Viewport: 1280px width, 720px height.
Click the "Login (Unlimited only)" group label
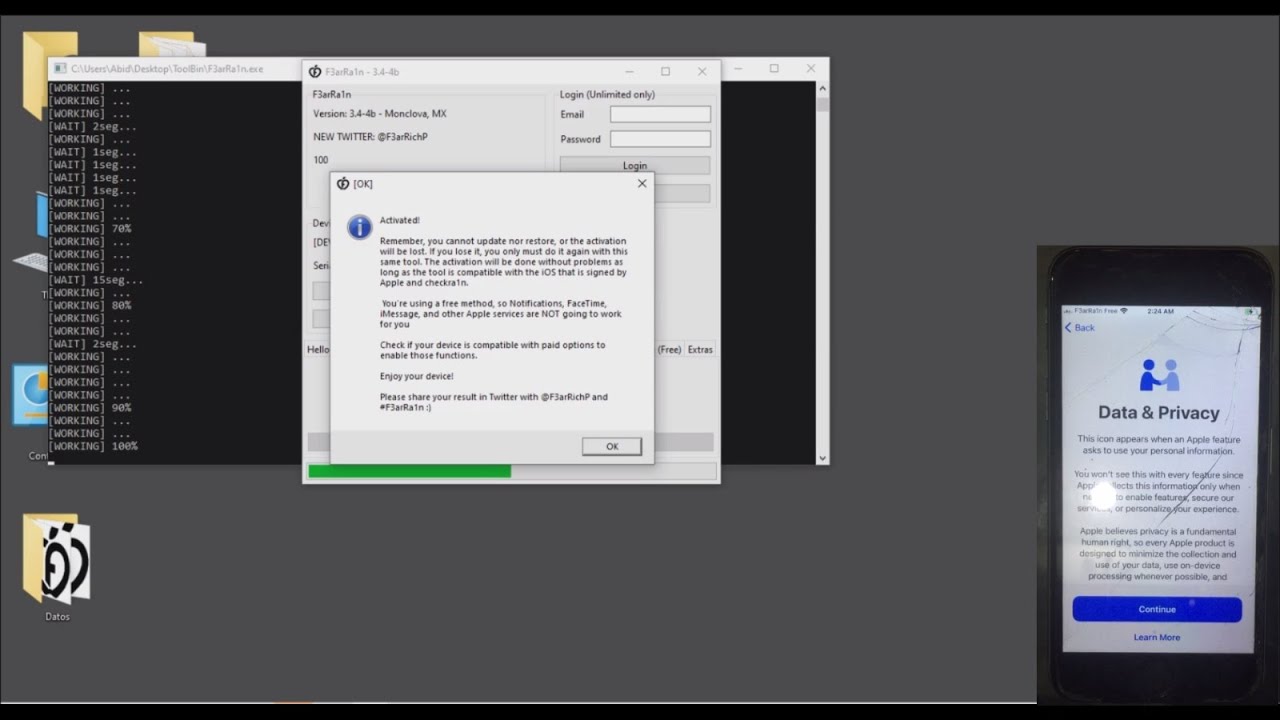(607, 95)
